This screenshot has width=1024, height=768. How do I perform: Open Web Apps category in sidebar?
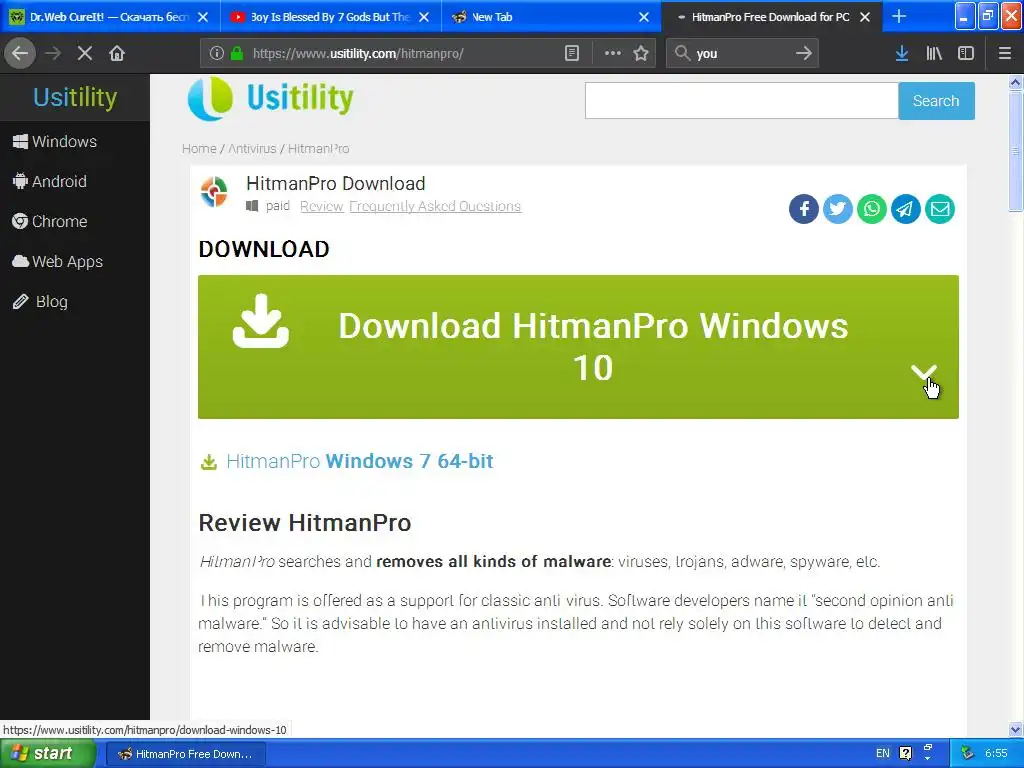pyautogui.click(x=57, y=261)
